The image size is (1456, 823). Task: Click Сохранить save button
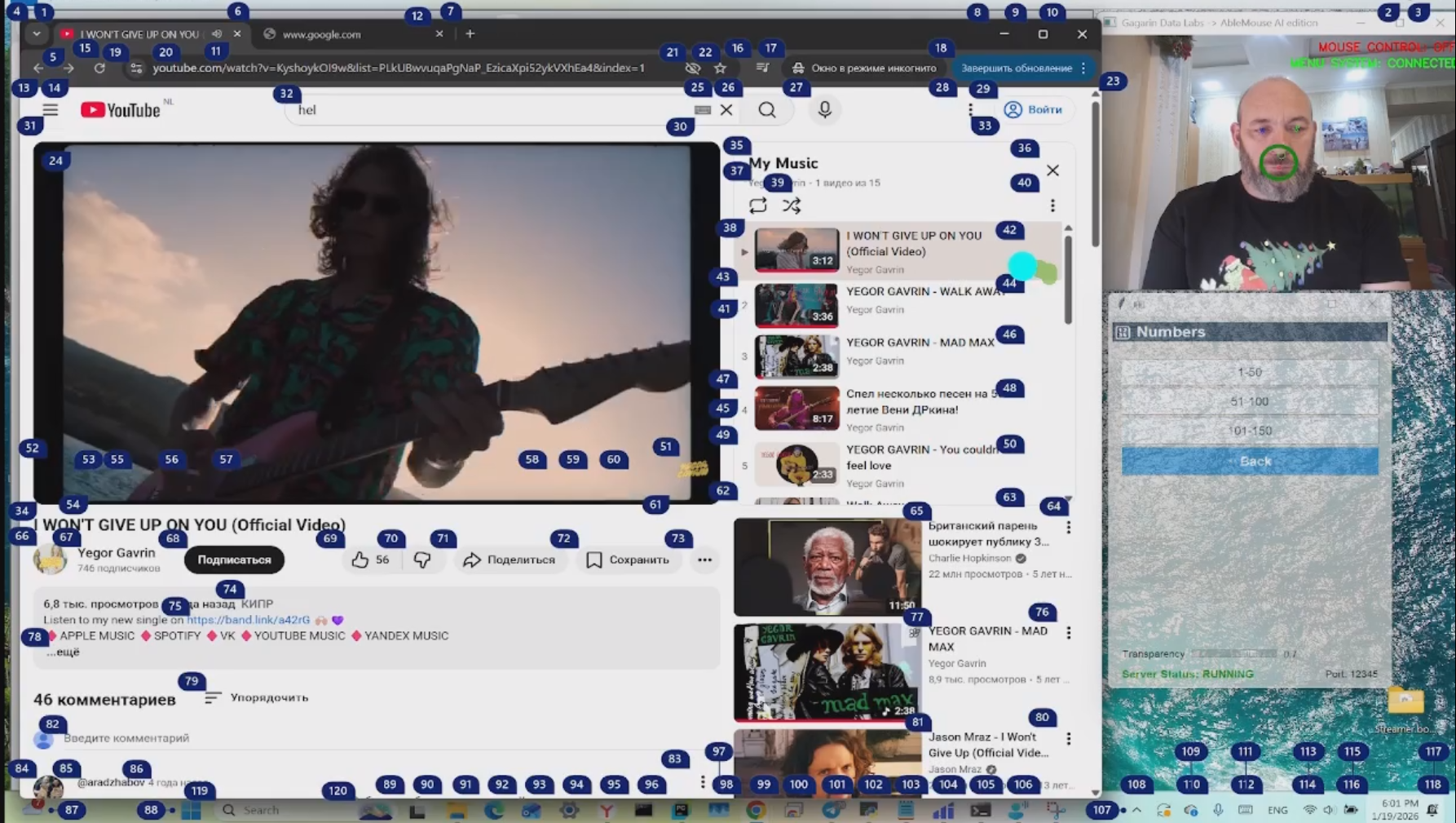[x=628, y=560]
